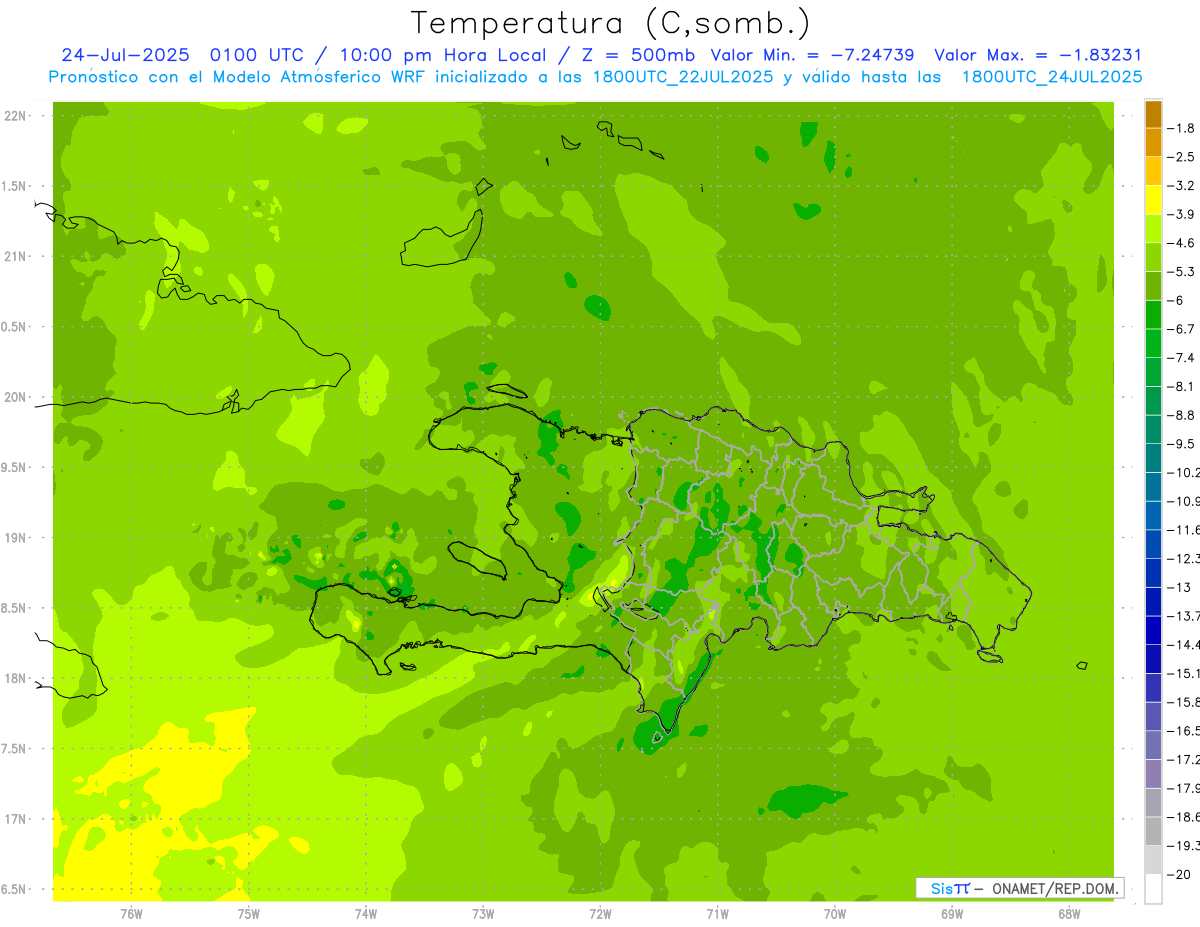Screen dimensions: 1200x927
Task: Click the 'Valor Min. = -7.24739' readout
Action: (x=814, y=55)
